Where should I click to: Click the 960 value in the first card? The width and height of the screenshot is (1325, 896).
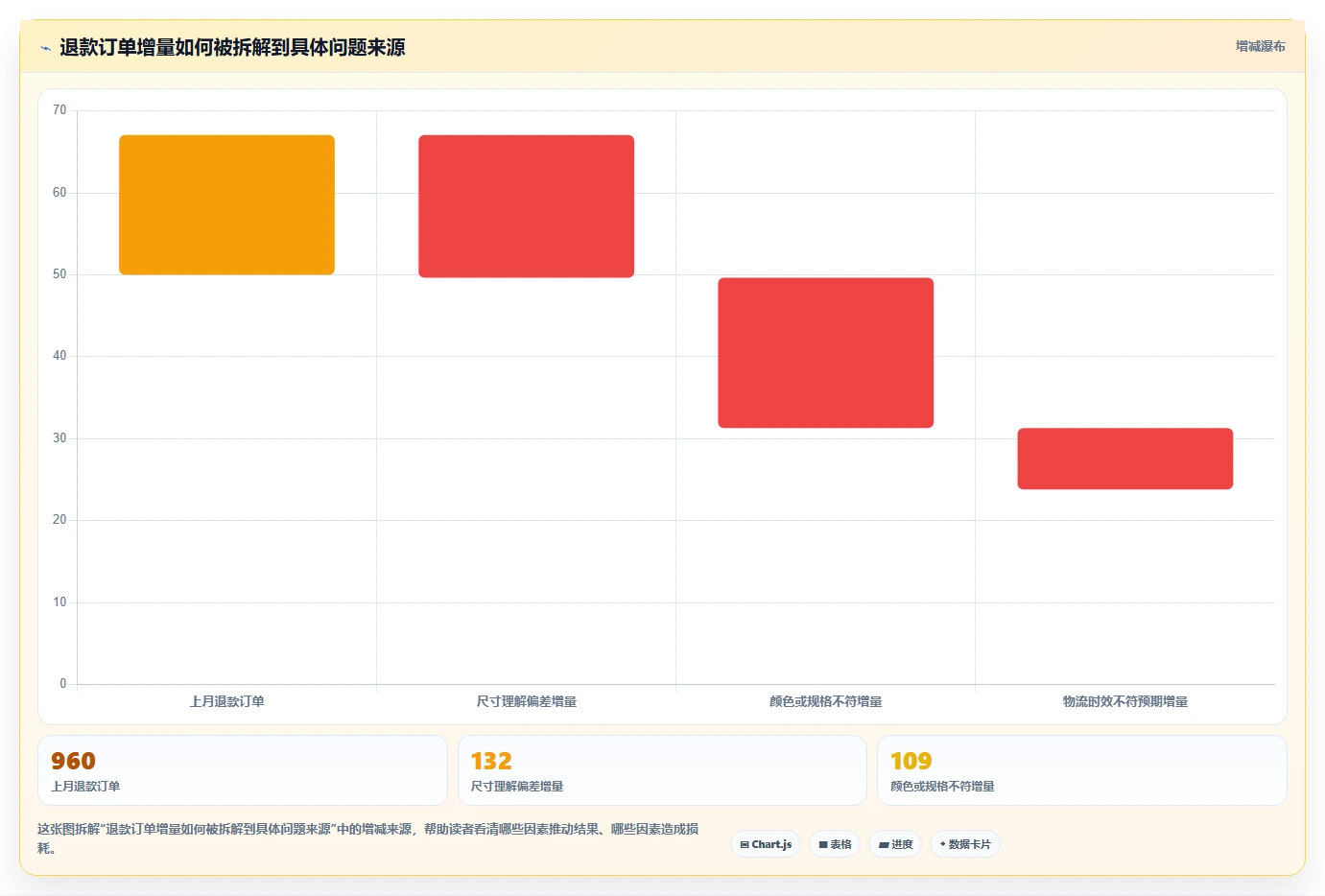pyautogui.click(x=73, y=761)
